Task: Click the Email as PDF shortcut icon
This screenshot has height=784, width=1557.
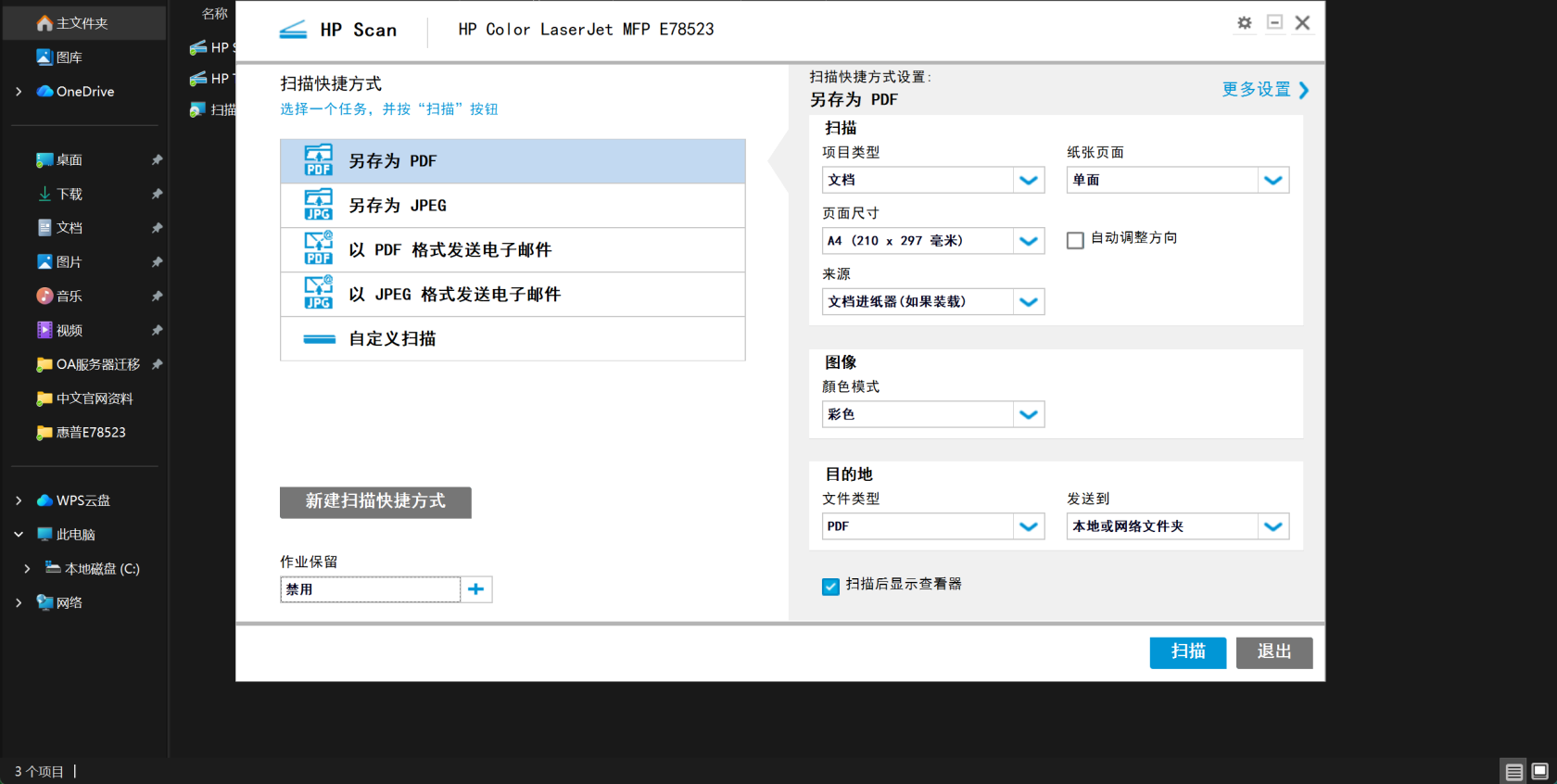Action: pyautogui.click(x=318, y=249)
